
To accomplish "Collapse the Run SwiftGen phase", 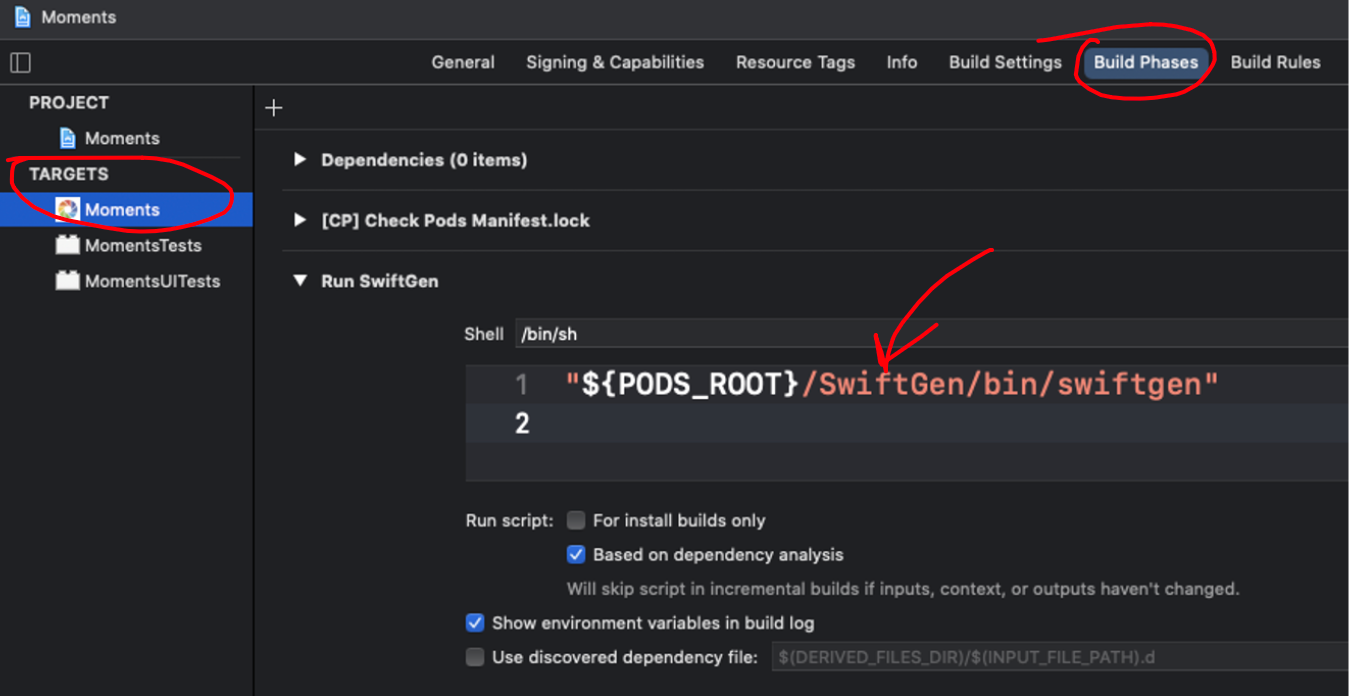I will pos(300,281).
